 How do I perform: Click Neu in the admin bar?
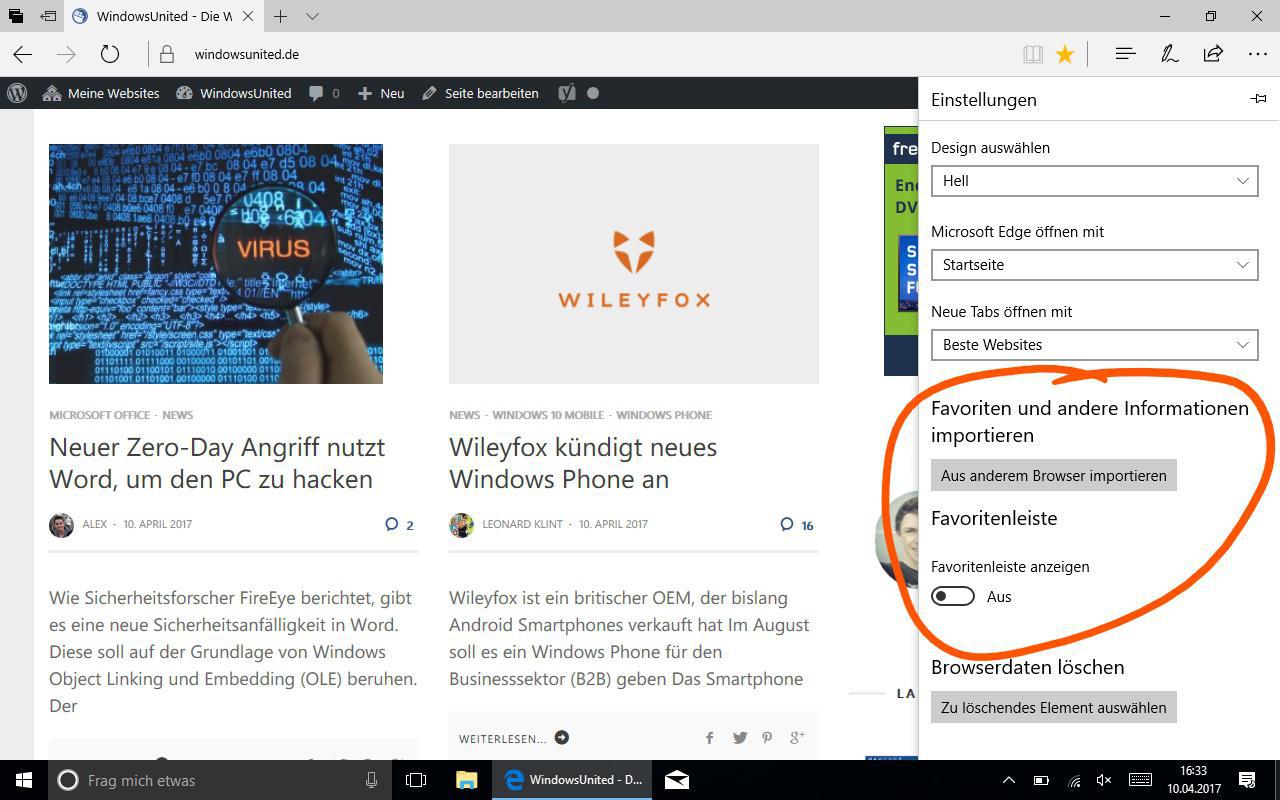pos(381,93)
